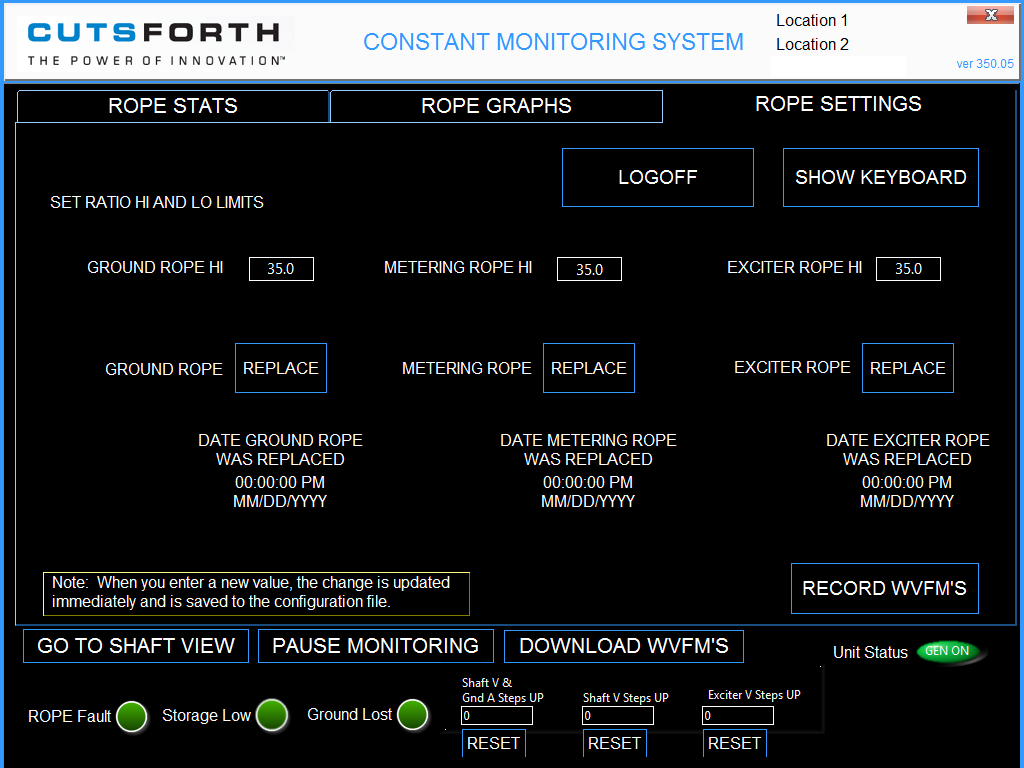The width and height of the screenshot is (1024, 768).
Task: Select Location 1 in the header
Action: pos(812,20)
